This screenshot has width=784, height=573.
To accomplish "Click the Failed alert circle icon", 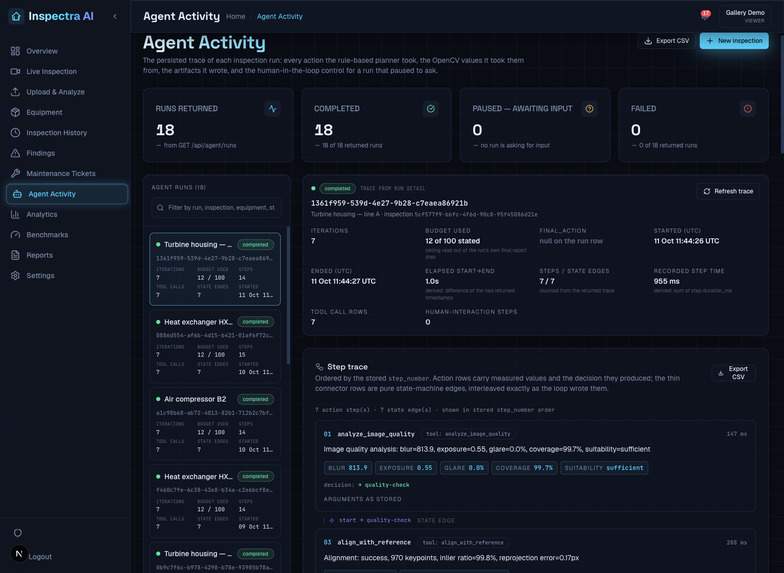I will (x=748, y=108).
